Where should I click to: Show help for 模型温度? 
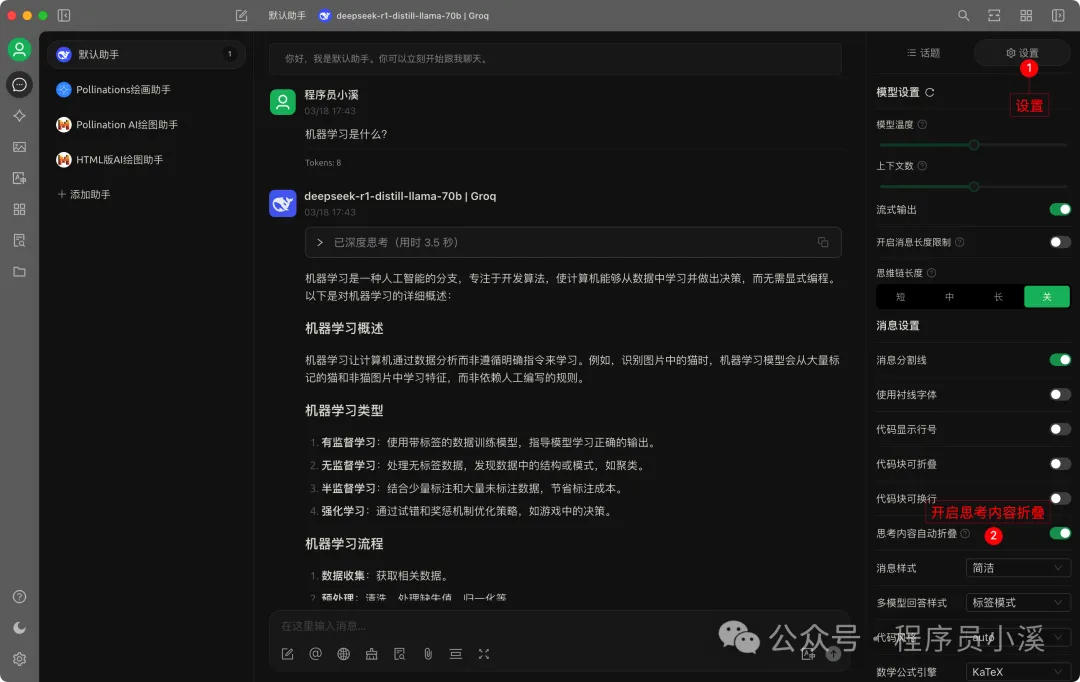click(922, 125)
